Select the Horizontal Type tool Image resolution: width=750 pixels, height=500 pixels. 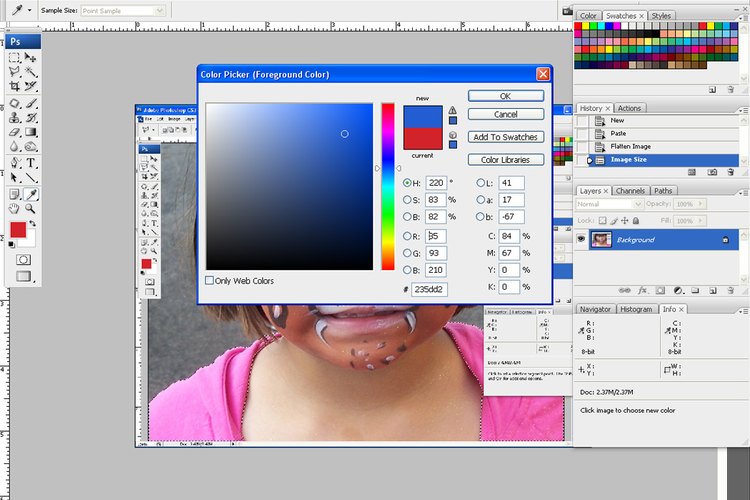click(x=31, y=163)
